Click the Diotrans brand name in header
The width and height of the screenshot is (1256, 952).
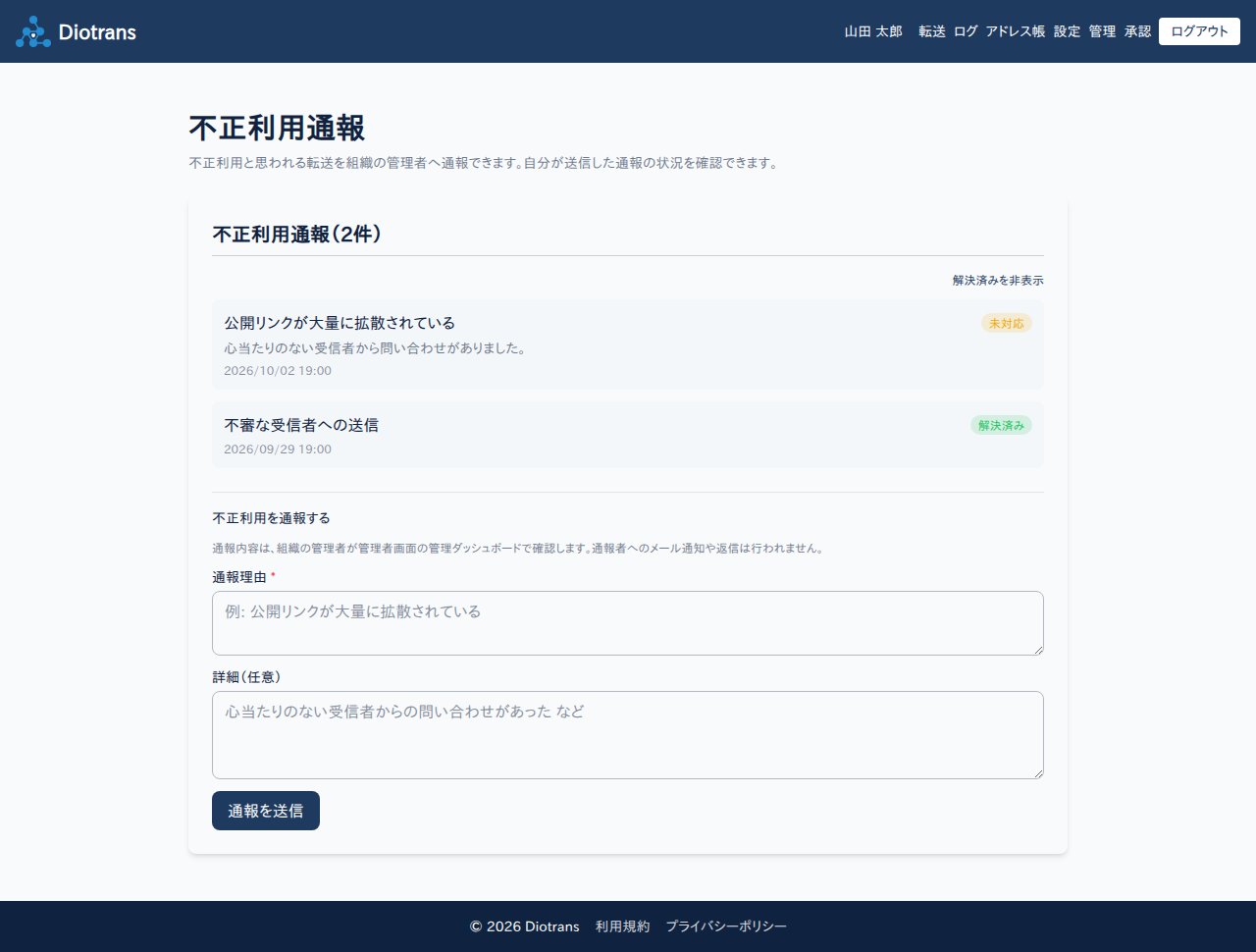tap(97, 31)
